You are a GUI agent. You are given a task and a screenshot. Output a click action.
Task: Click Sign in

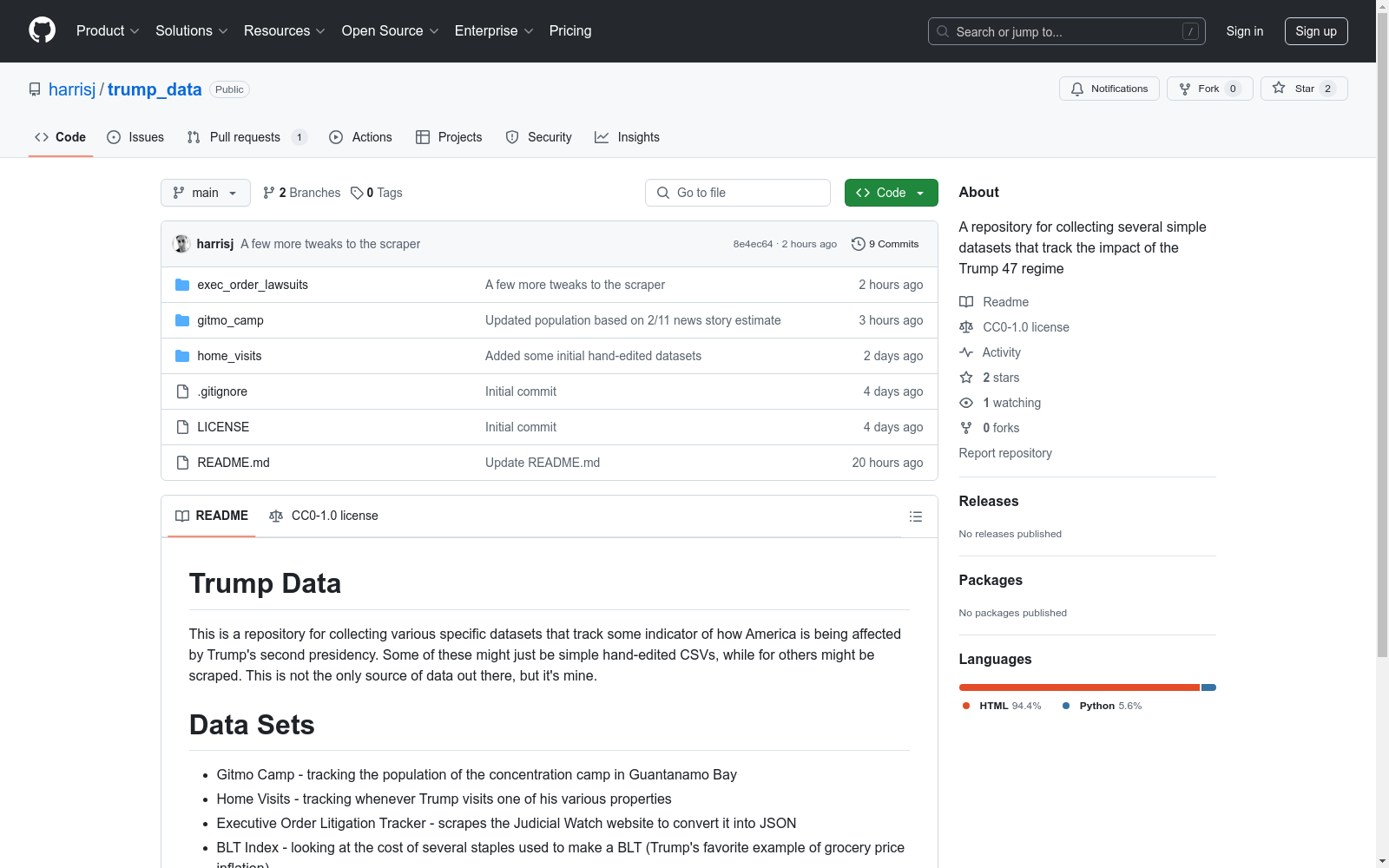[1245, 31]
